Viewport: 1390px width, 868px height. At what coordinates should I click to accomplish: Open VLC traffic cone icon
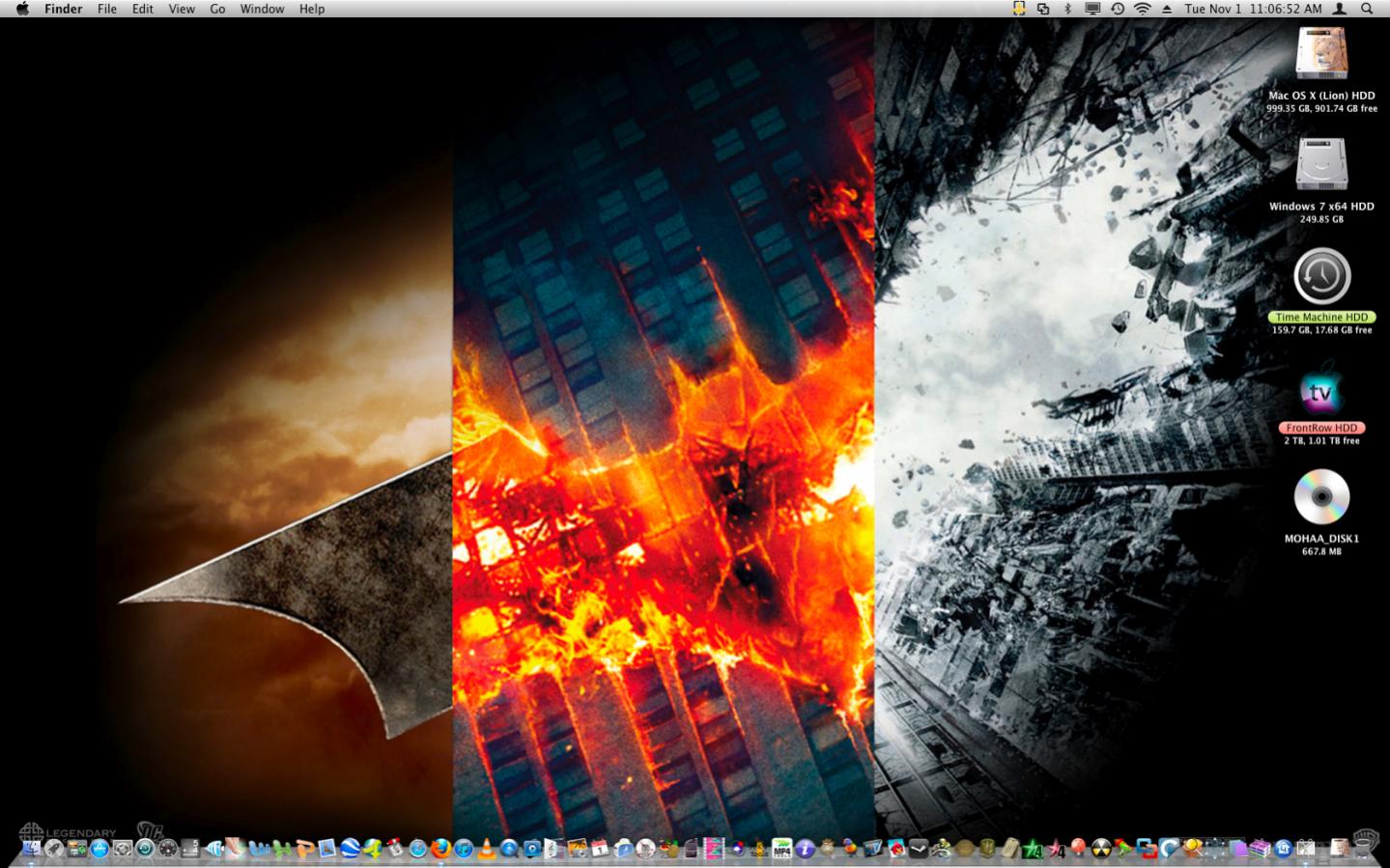pyautogui.click(x=486, y=849)
